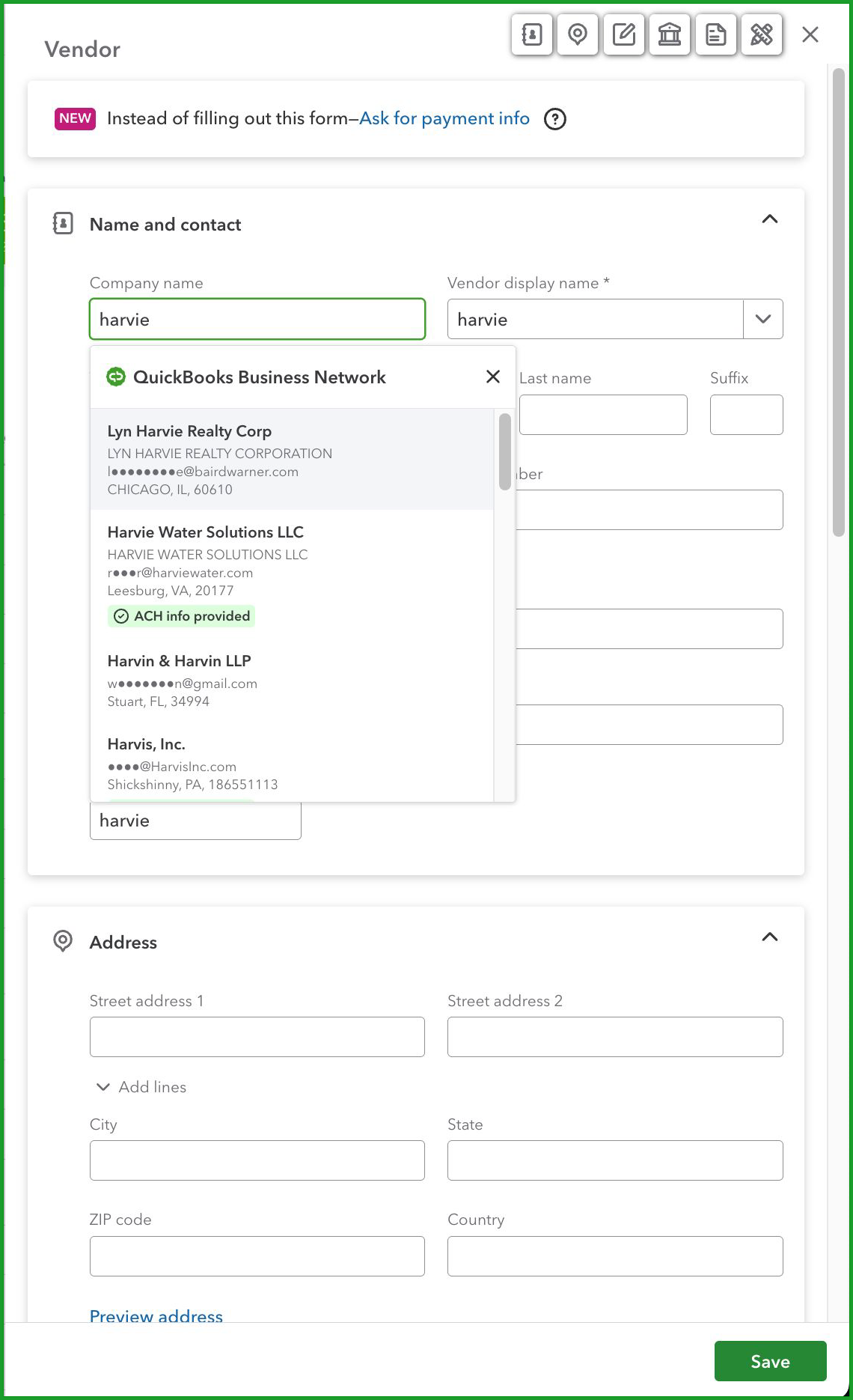Jump to Name and contact section icon

coord(532,34)
